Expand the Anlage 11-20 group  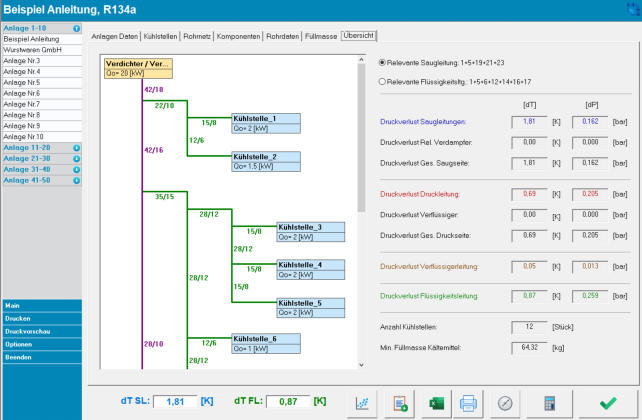(x=77, y=147)
